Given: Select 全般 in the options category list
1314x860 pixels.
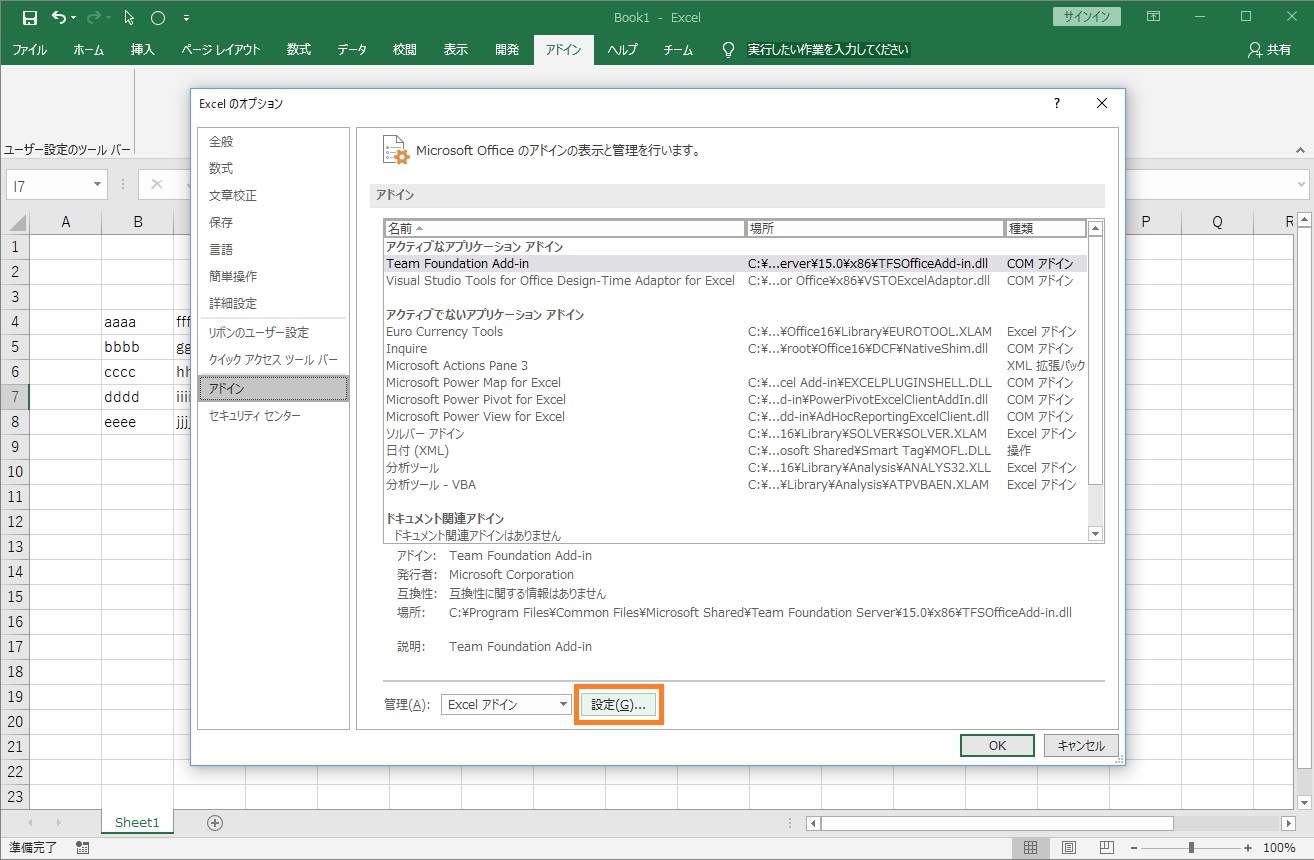Looking at the screenshot, I should pos(273,142).
